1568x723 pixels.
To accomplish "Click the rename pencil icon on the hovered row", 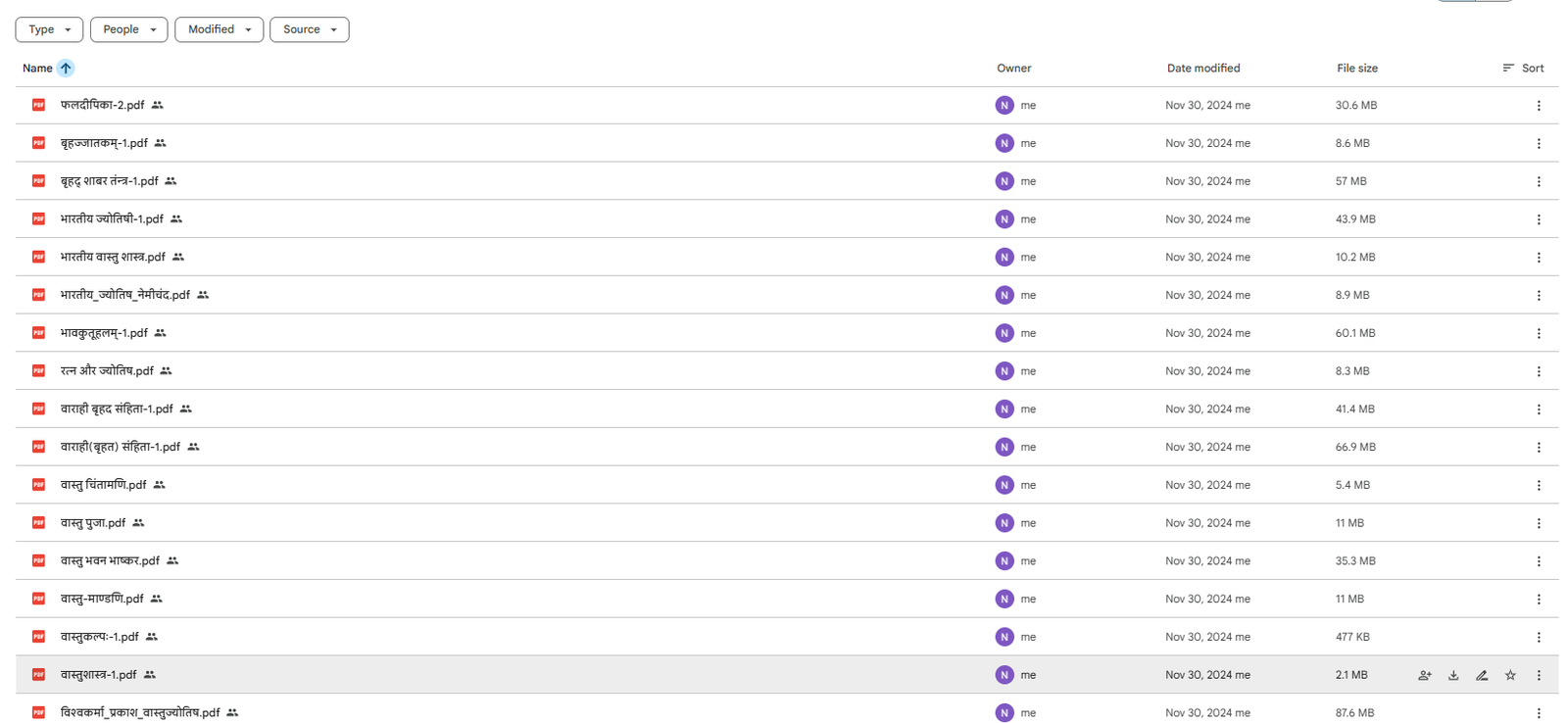I will pyautogui.click(x=1482, y=675).
